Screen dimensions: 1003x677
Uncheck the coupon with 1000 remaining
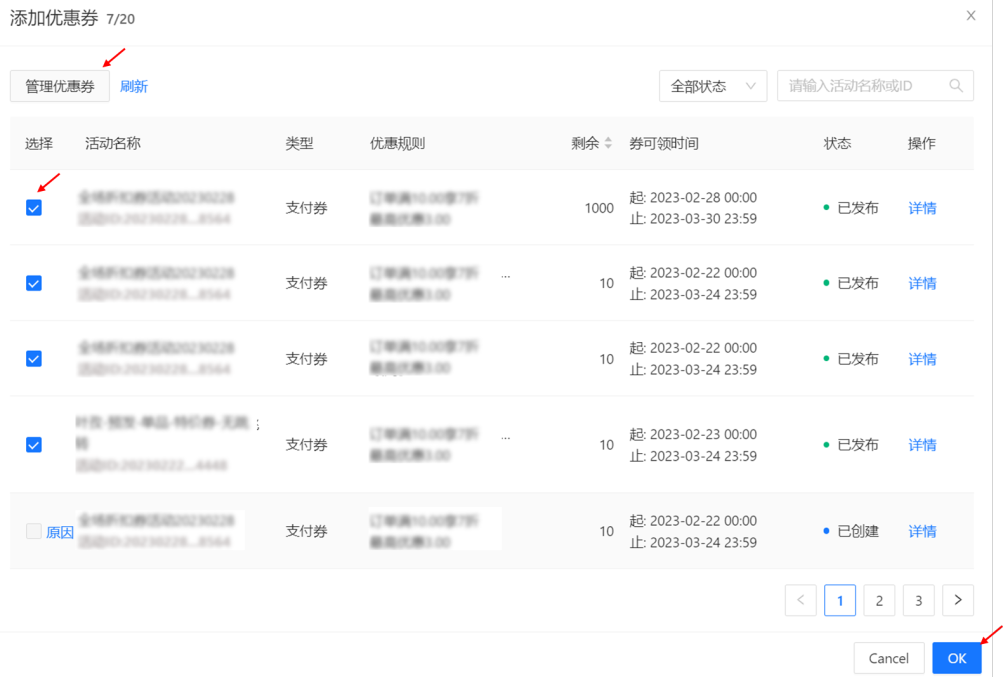click(34, 208)
